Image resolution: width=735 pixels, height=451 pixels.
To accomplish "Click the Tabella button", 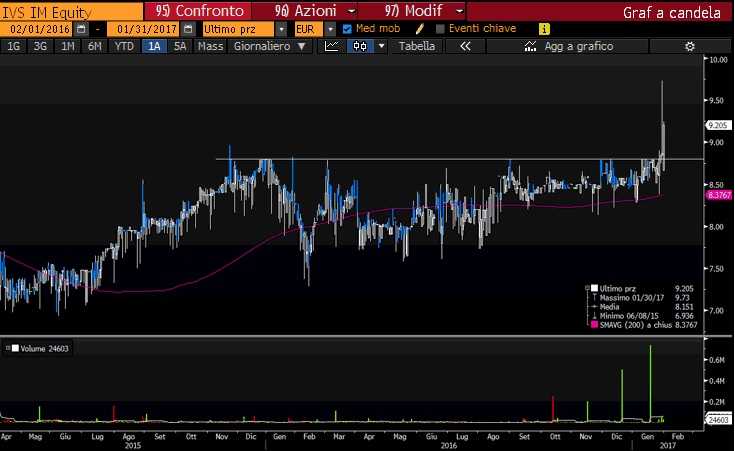I will (416, 46).
